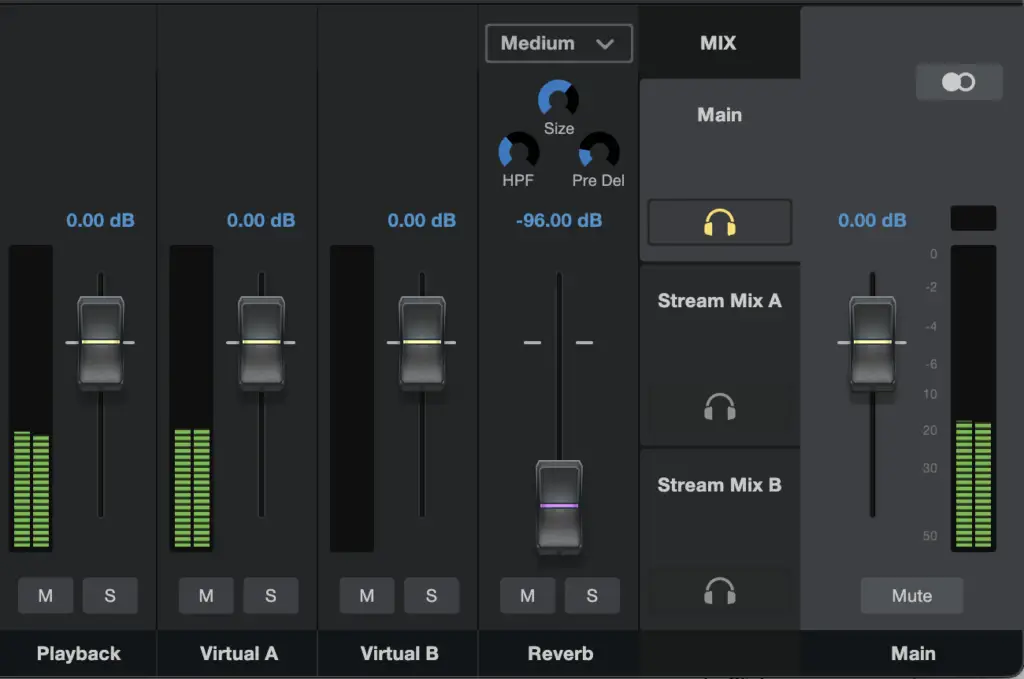Viewport: 1024px width, 679px height.
Task: Click the Reverb -96.00 dB value
Action: coord(559,221)
